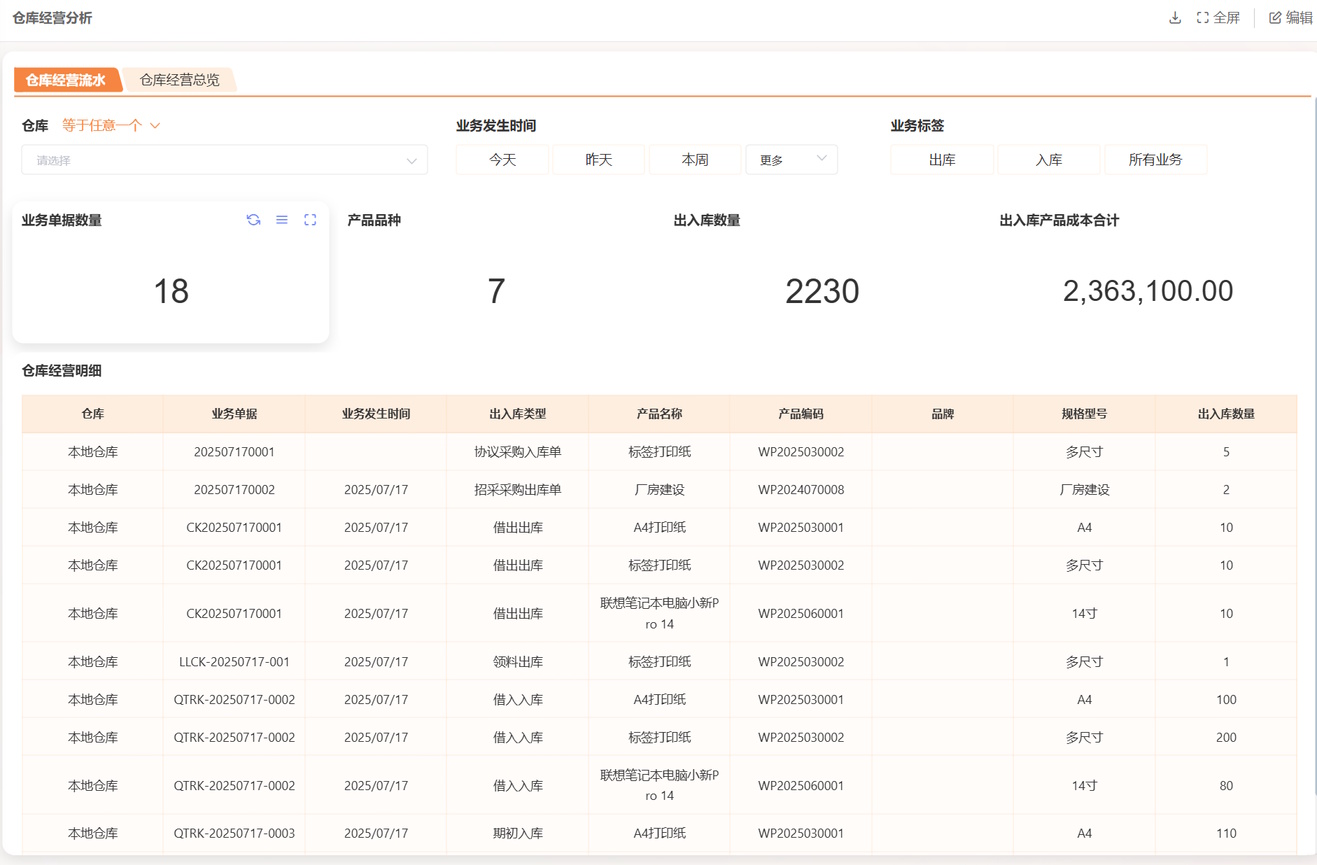Enter fullscreen mode with 全屏 button
The height and width of the screenshot is (865, 1317).
[x=1218, y=18]
